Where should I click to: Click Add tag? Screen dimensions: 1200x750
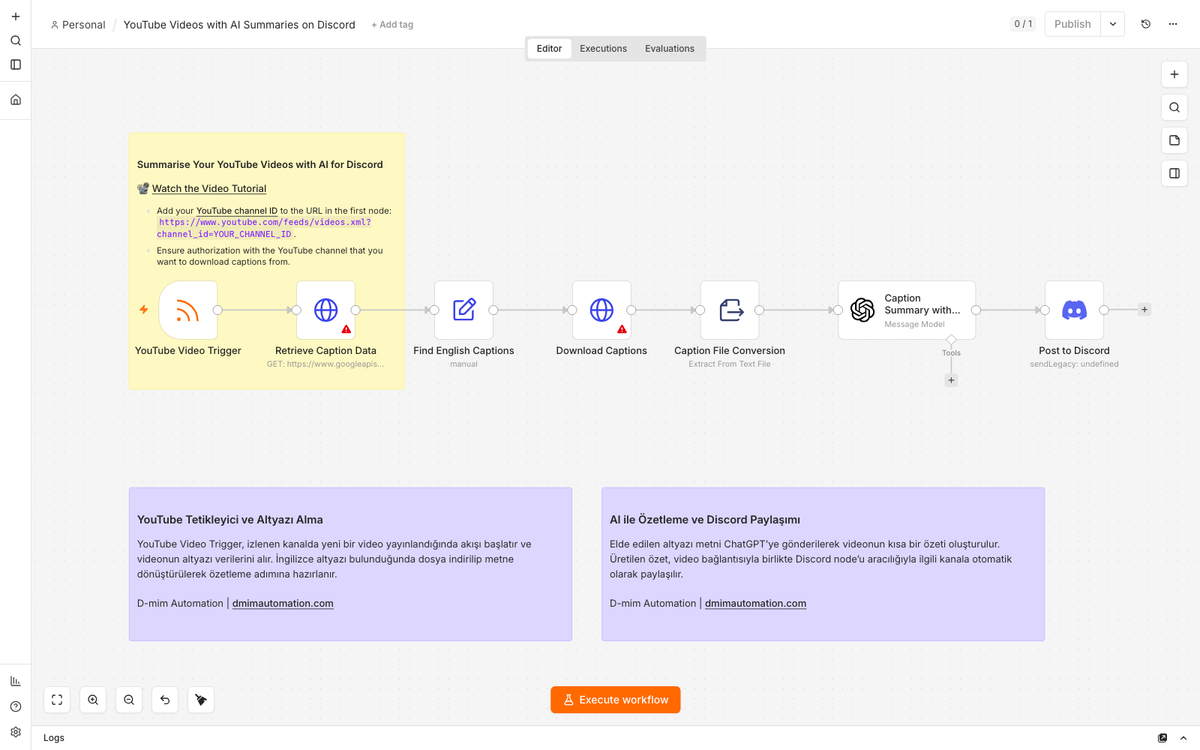coord(392,25)
